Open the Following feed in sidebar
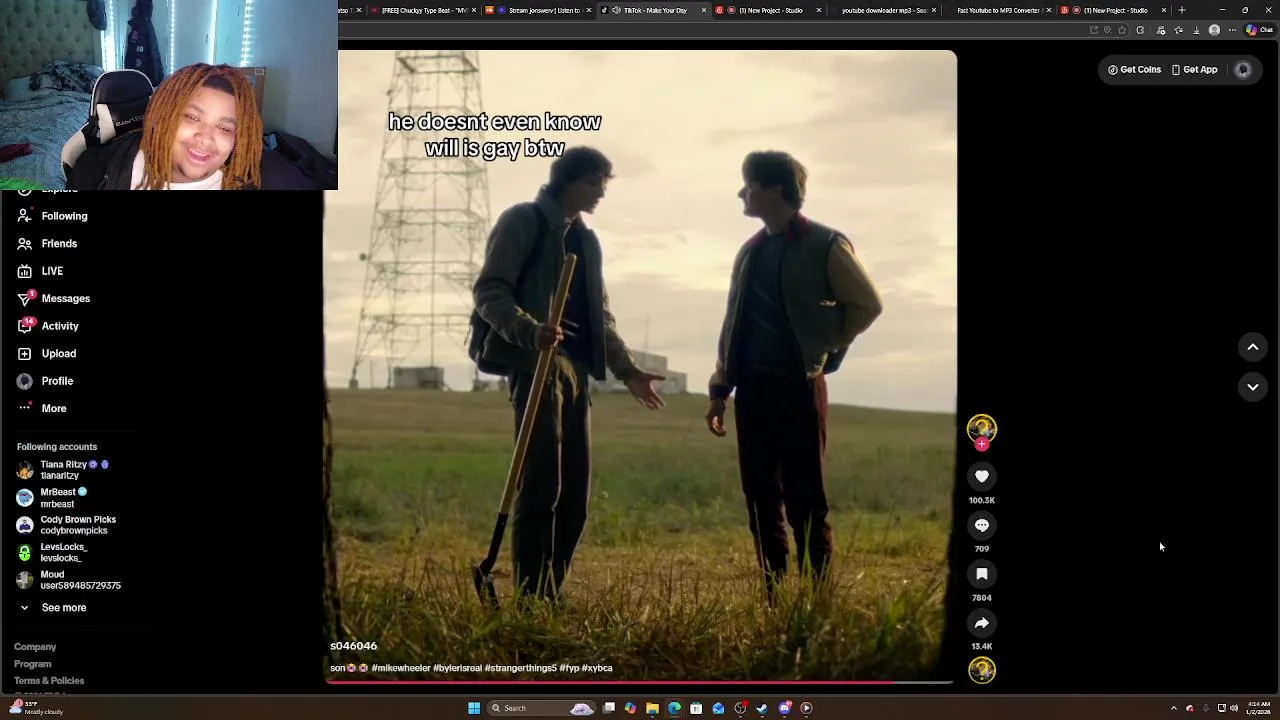 52,216
